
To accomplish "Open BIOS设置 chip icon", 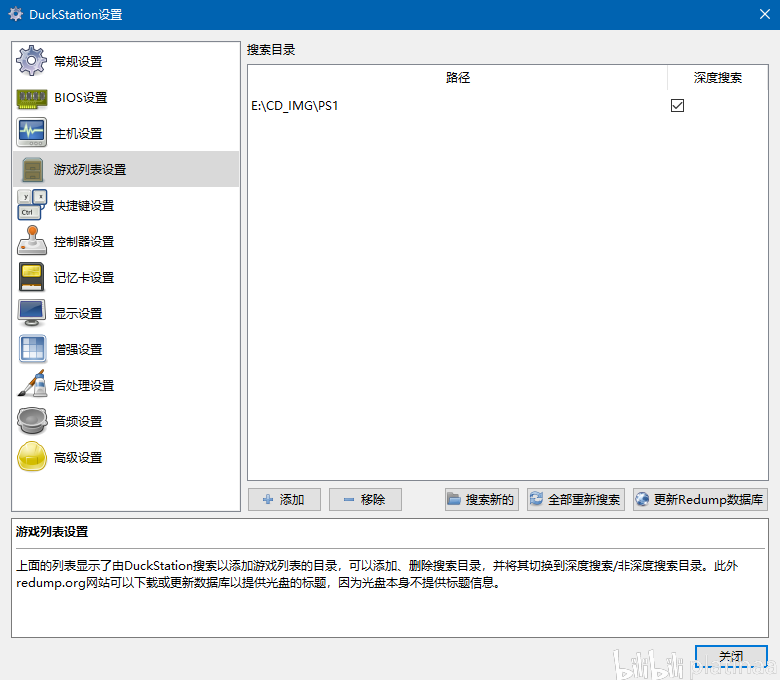I will [31, 97].
